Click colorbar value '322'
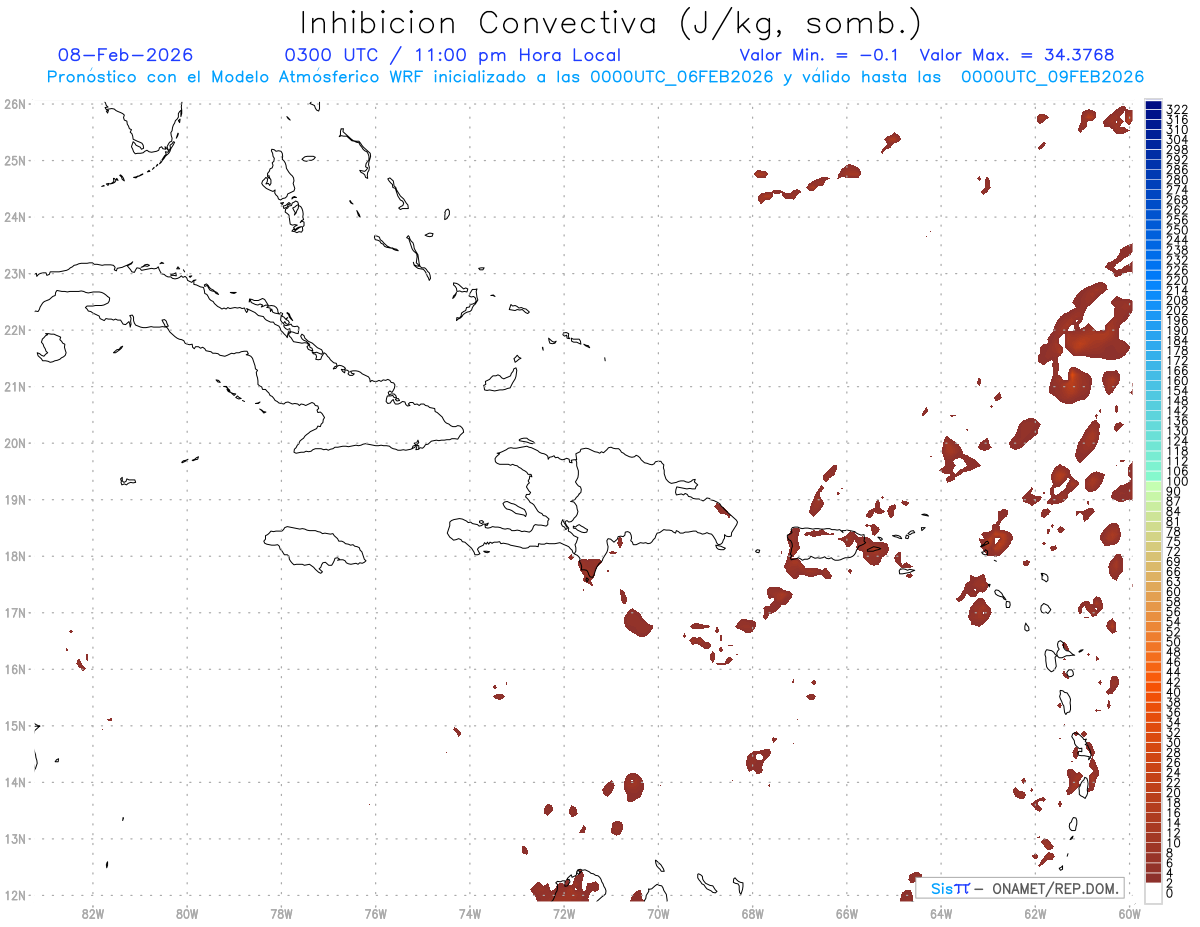The height and width of the screenshot is (927, 1200). [x=1177, y=109]
